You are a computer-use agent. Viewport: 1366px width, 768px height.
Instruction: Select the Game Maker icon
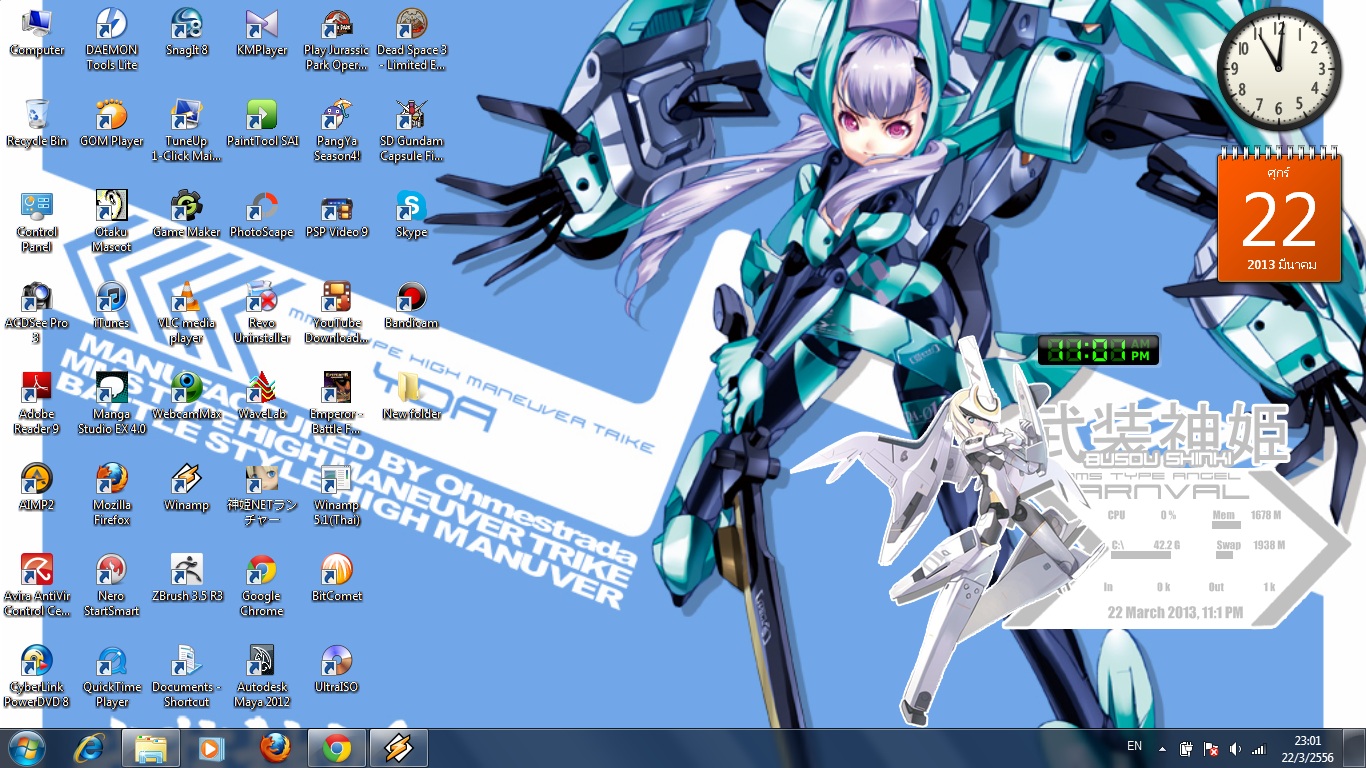tap(187, 215)
